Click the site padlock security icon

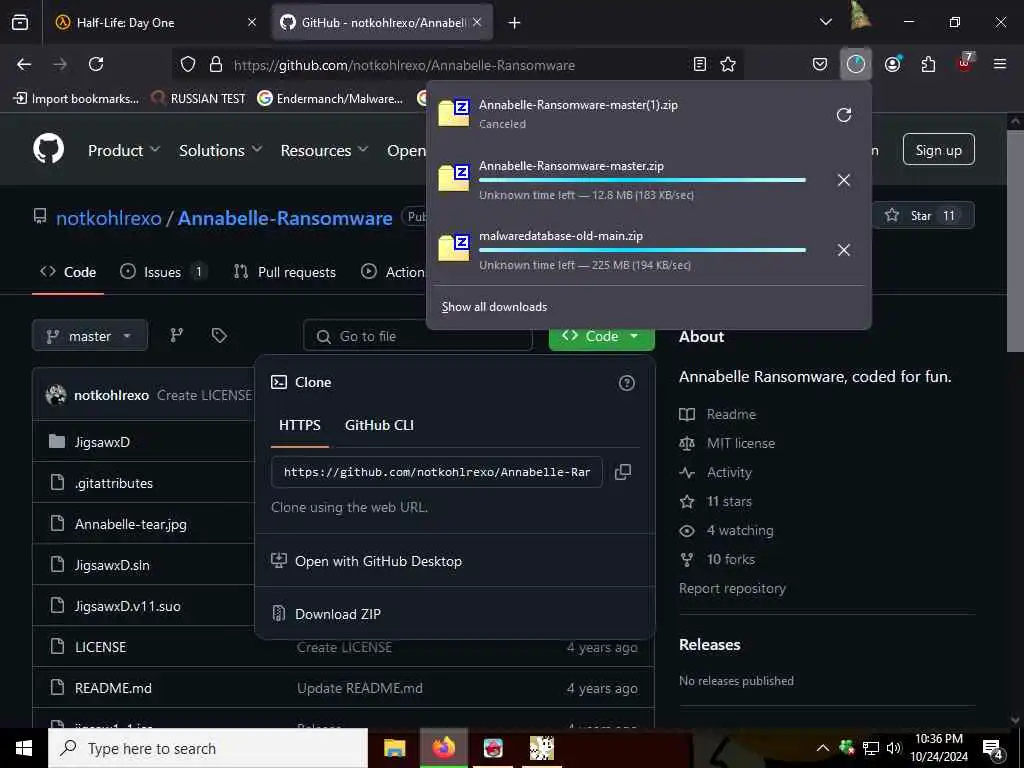tap(216, 65)
